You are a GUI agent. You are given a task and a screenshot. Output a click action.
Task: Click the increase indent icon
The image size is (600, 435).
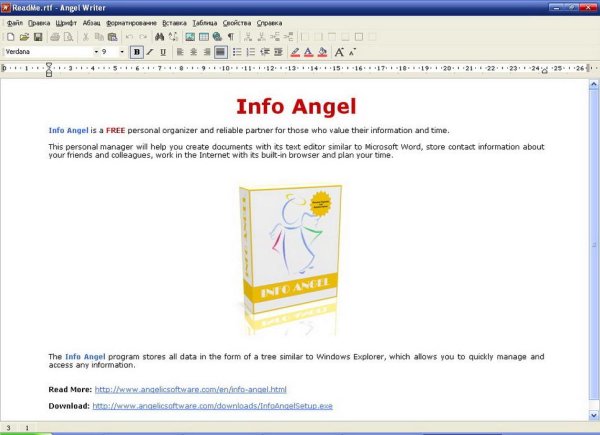point(279,52)
